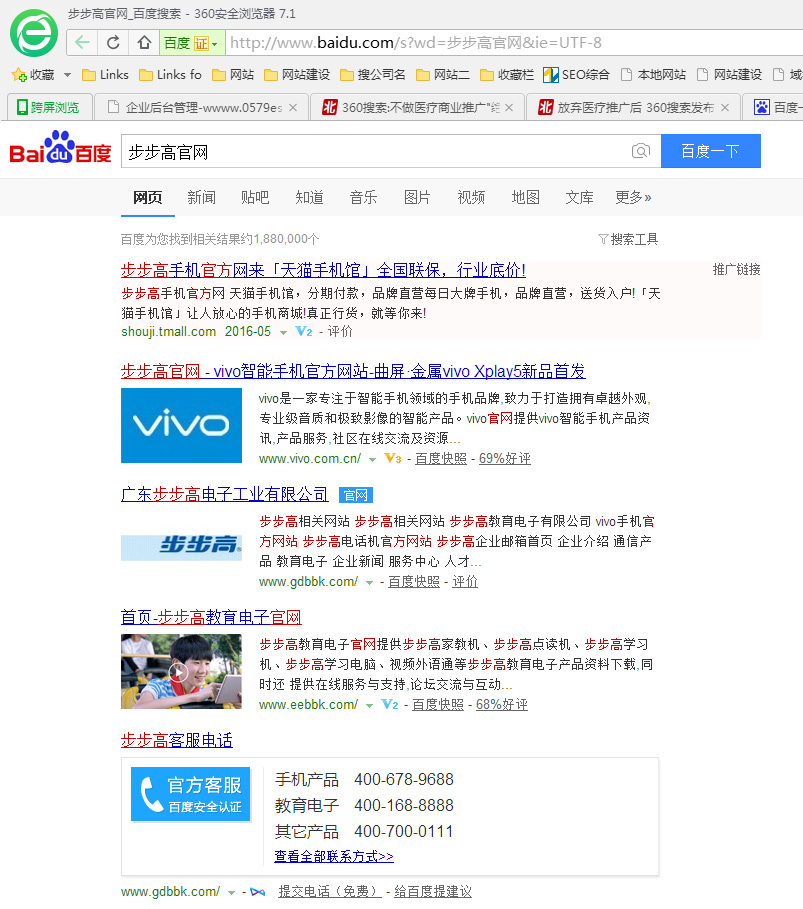
Task: Play the 步步高教育电子 video thumbnail
Action: [181, 671]
